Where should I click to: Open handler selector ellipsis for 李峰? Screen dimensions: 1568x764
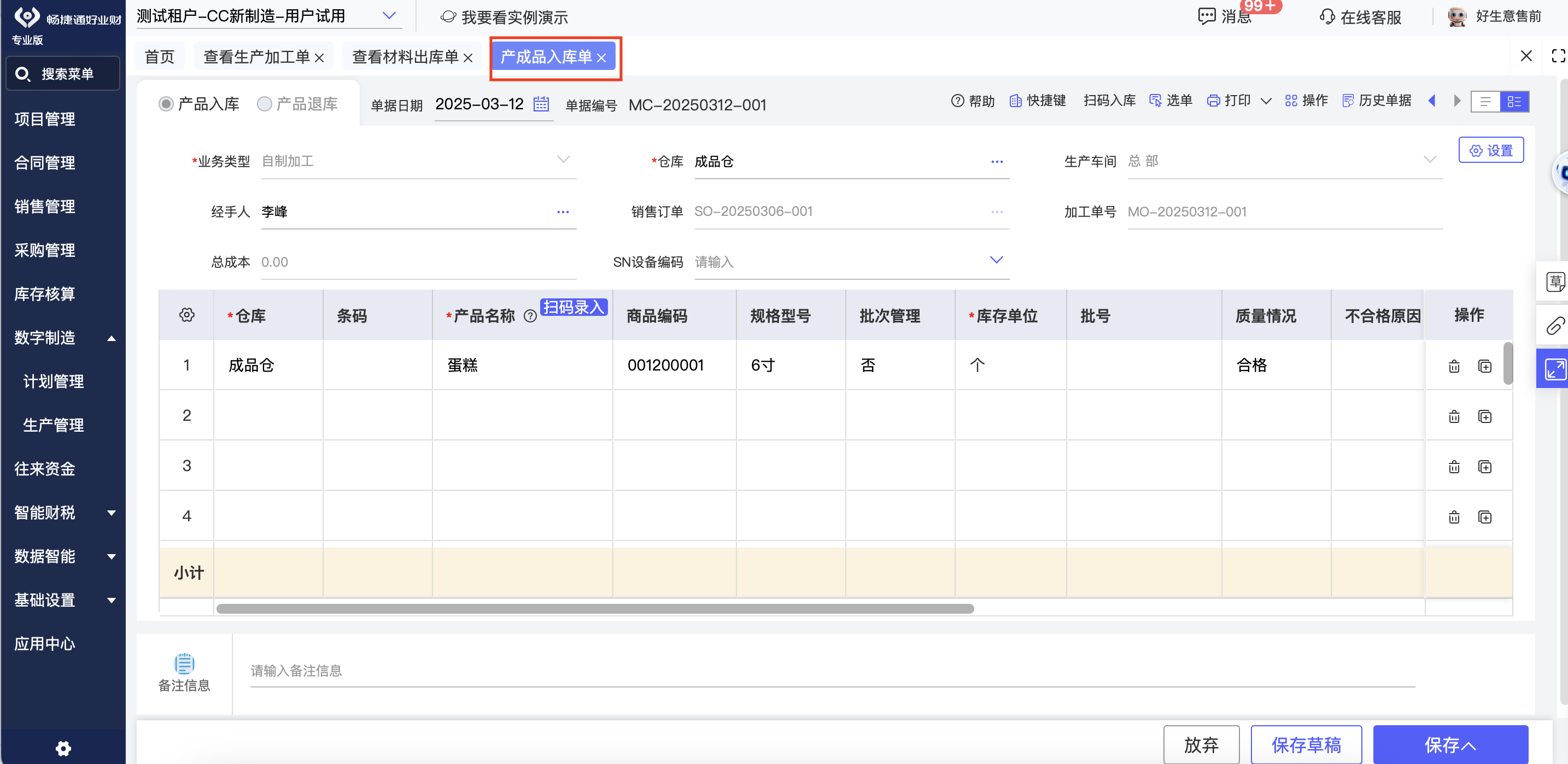(x=563, y=212)
